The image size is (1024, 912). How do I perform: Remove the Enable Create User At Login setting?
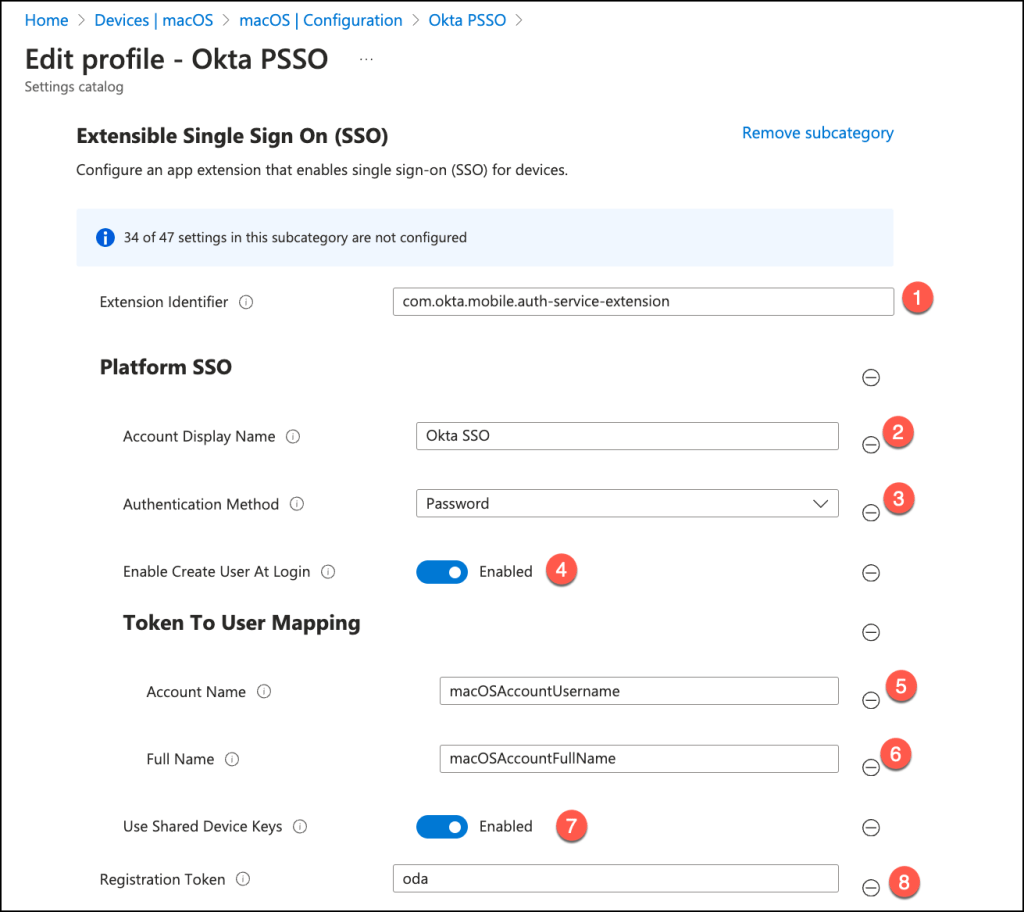coord(871,573)
